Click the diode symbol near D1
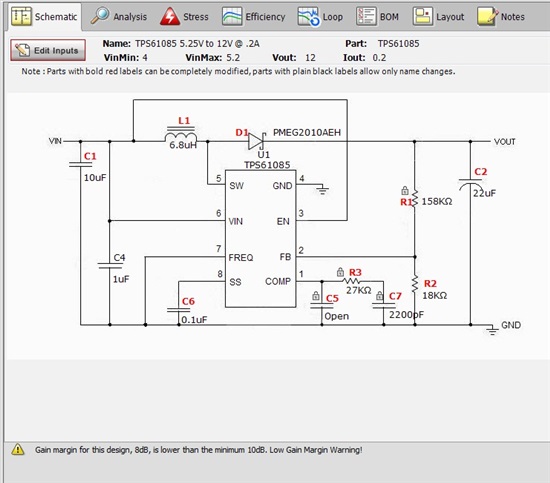Viewport: 550px width, 483px height. click(256, 141)
